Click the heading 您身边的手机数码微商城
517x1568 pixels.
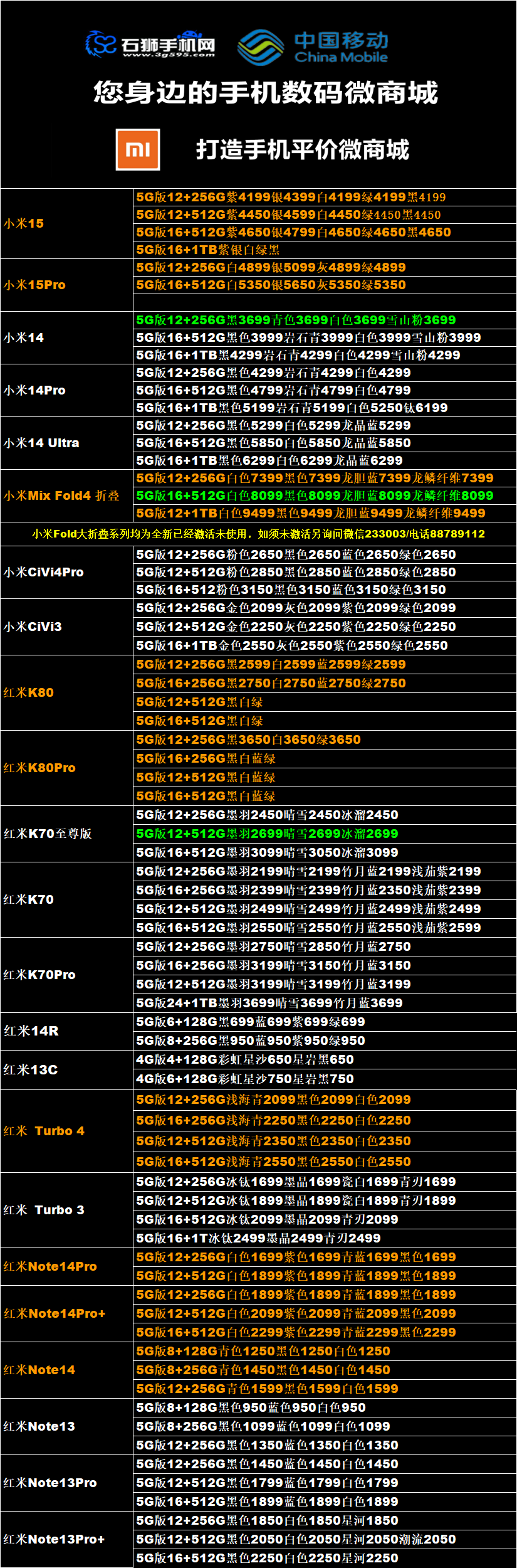tap(266, 93)
